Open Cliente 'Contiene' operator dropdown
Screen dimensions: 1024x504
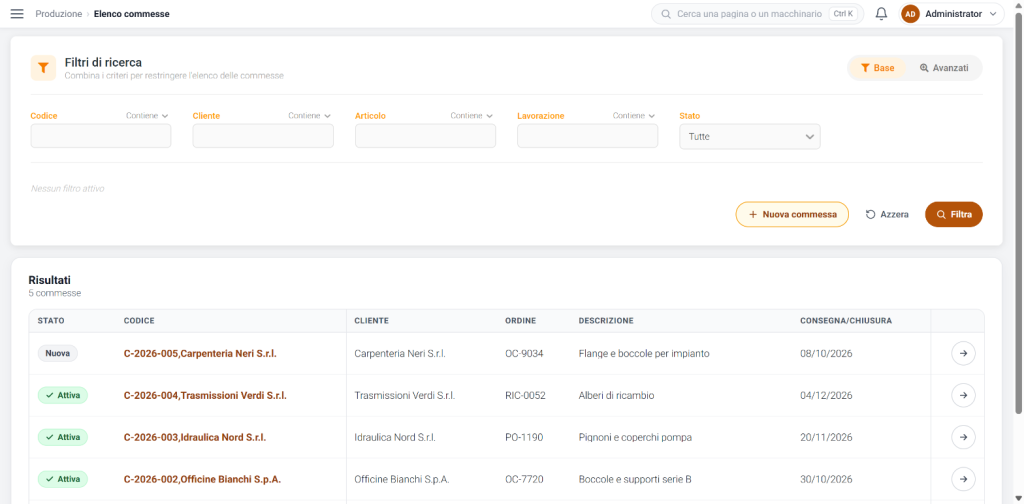310,116
